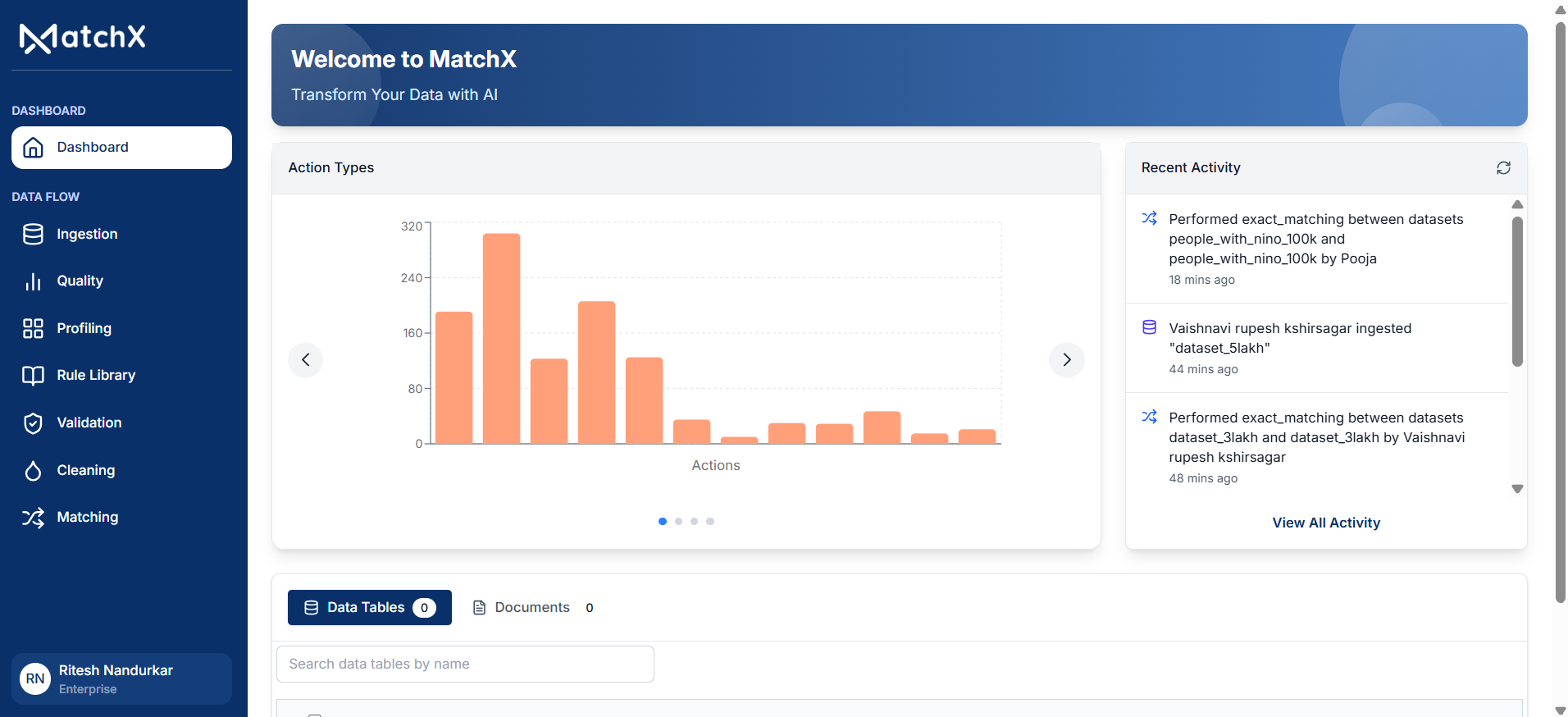Focus the search data tables field
1568x717 pixels.
click(x=465, y=664)
